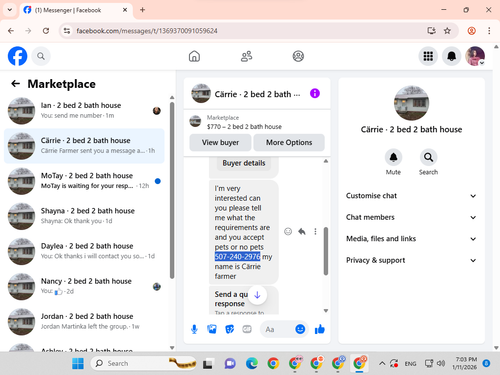Viewport: 500px width, 375px height.
Task: Click the conversation list scrollbar
Action: (172, 190)
